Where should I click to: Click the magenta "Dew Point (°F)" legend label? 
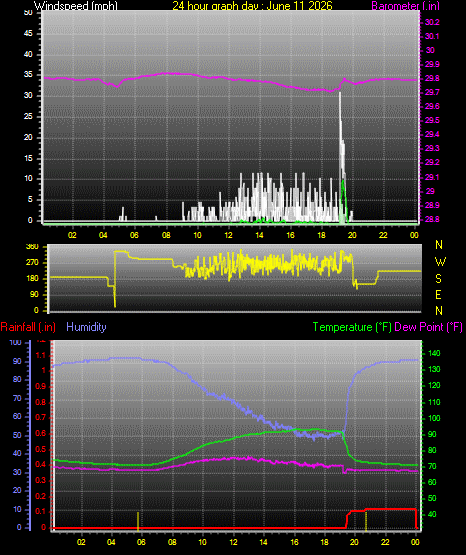coord(428,327)
